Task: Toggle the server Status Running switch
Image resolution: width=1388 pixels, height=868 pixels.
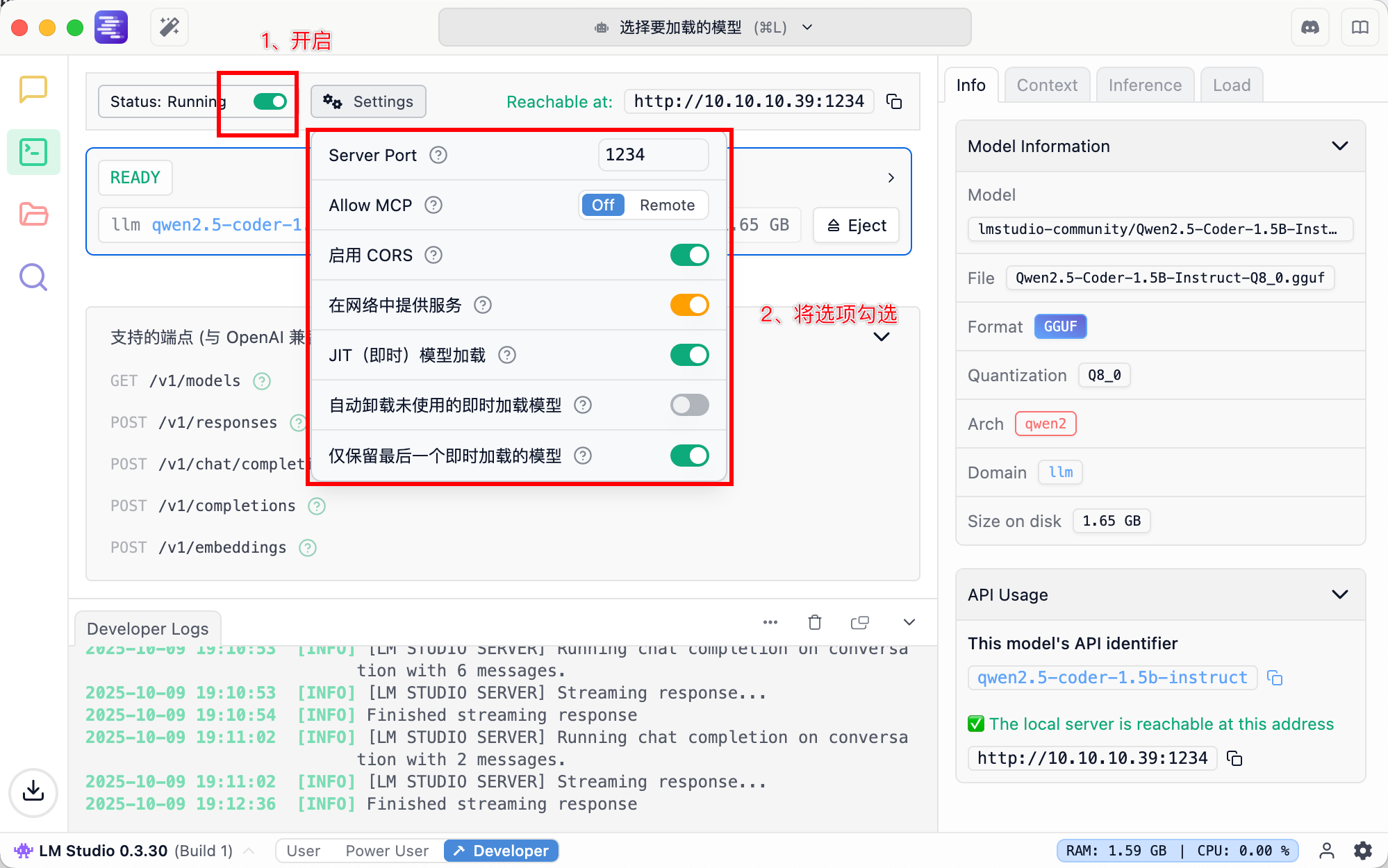Action: click(x=270, y=101)
